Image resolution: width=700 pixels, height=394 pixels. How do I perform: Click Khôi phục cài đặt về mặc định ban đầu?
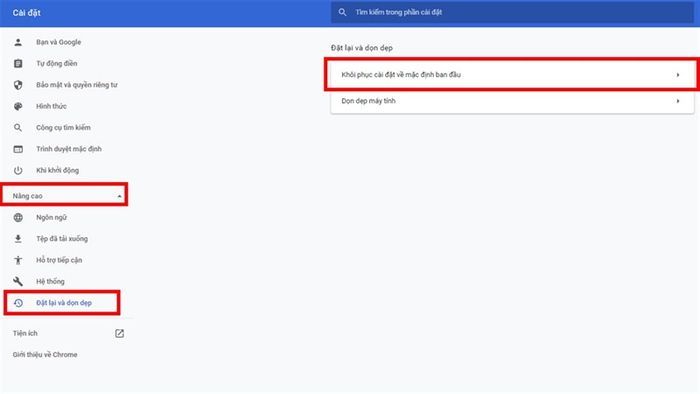(512, 75)
